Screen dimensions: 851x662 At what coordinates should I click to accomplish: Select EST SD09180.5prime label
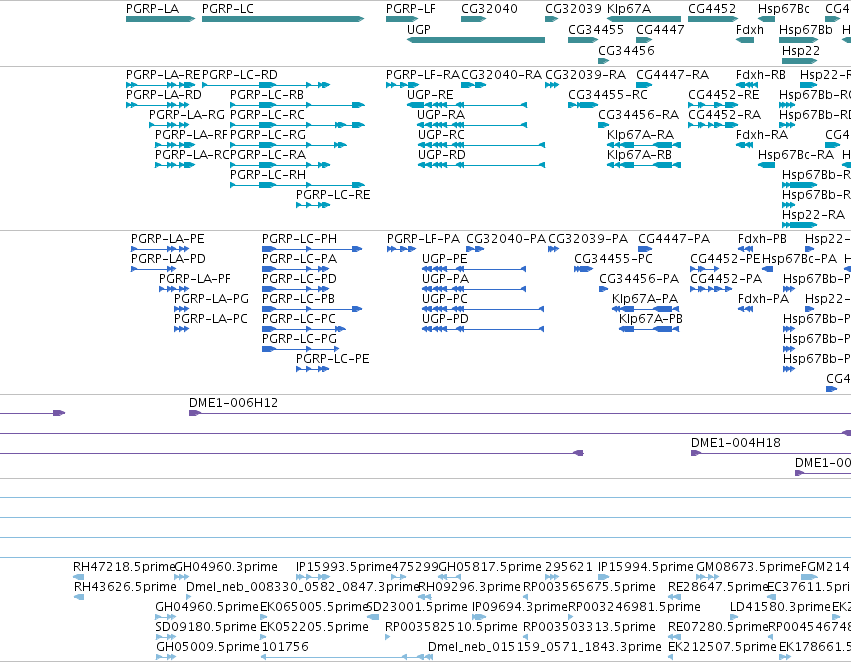coord(206,627)
